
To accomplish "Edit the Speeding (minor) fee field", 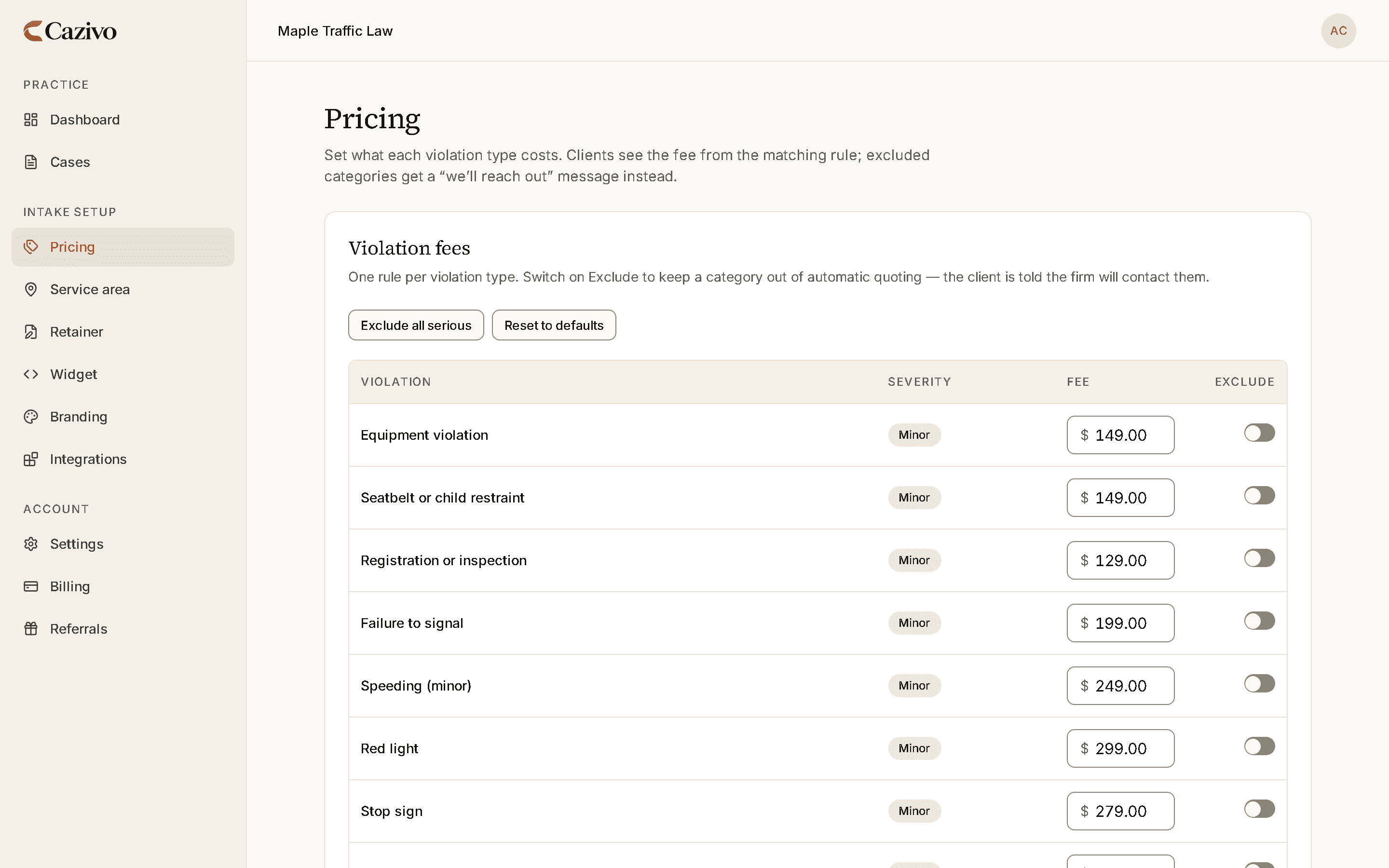I will (x=1120, y=685).
